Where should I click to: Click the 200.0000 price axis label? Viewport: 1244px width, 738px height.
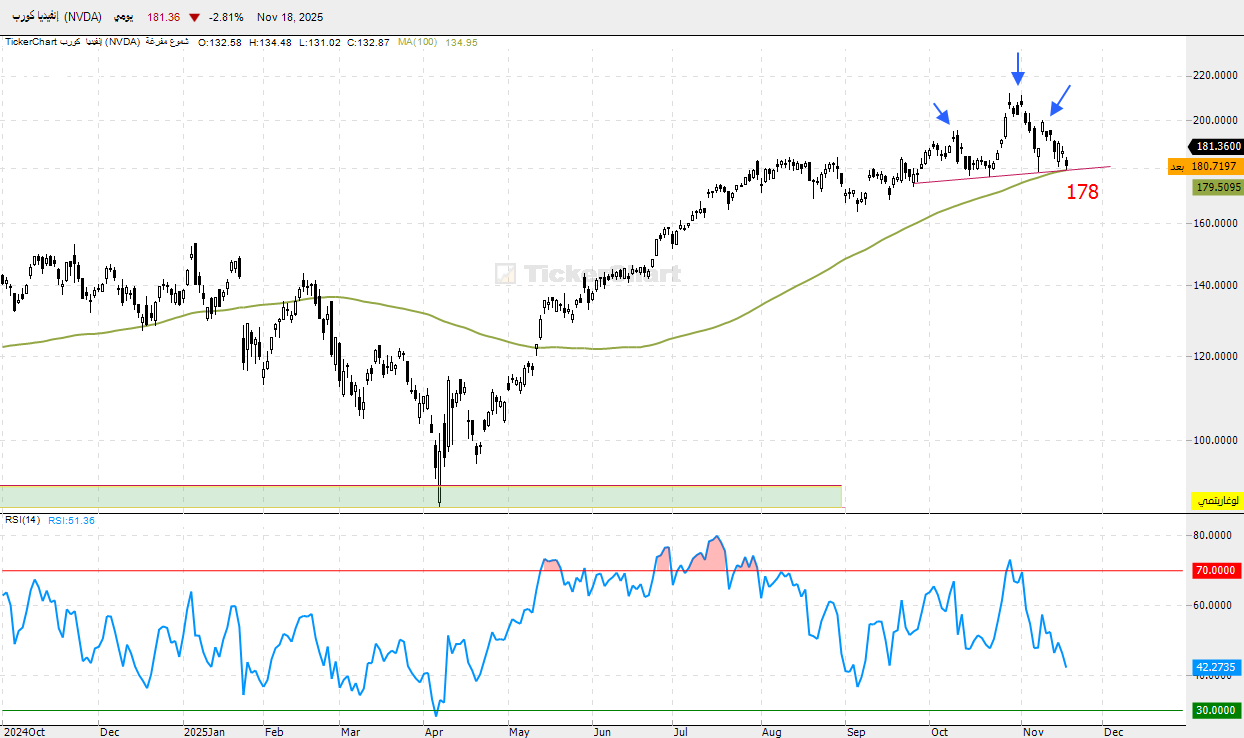1216,120
